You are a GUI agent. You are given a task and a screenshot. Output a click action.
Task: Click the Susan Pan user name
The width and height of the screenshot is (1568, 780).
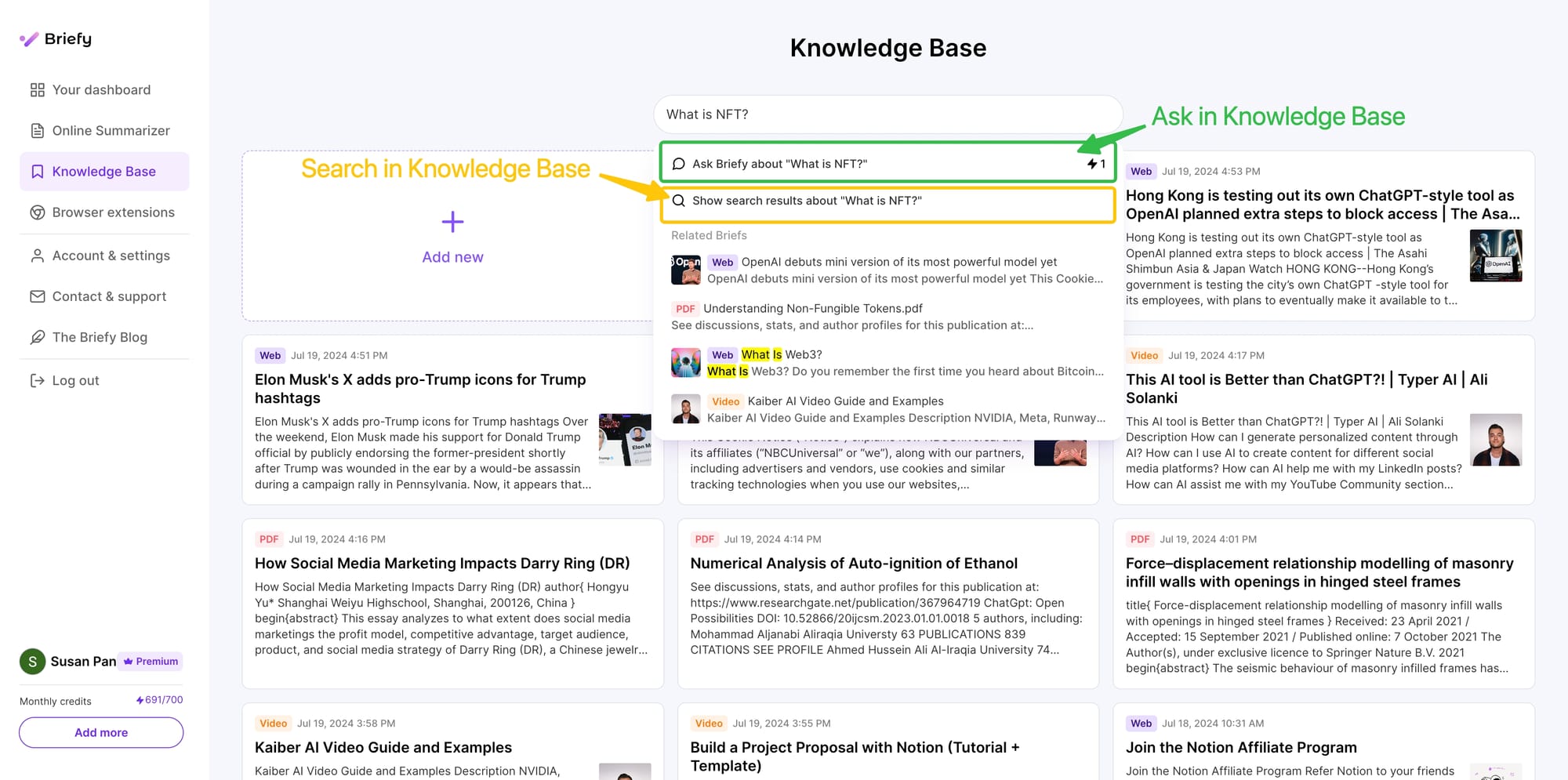(x=83, y=662)
